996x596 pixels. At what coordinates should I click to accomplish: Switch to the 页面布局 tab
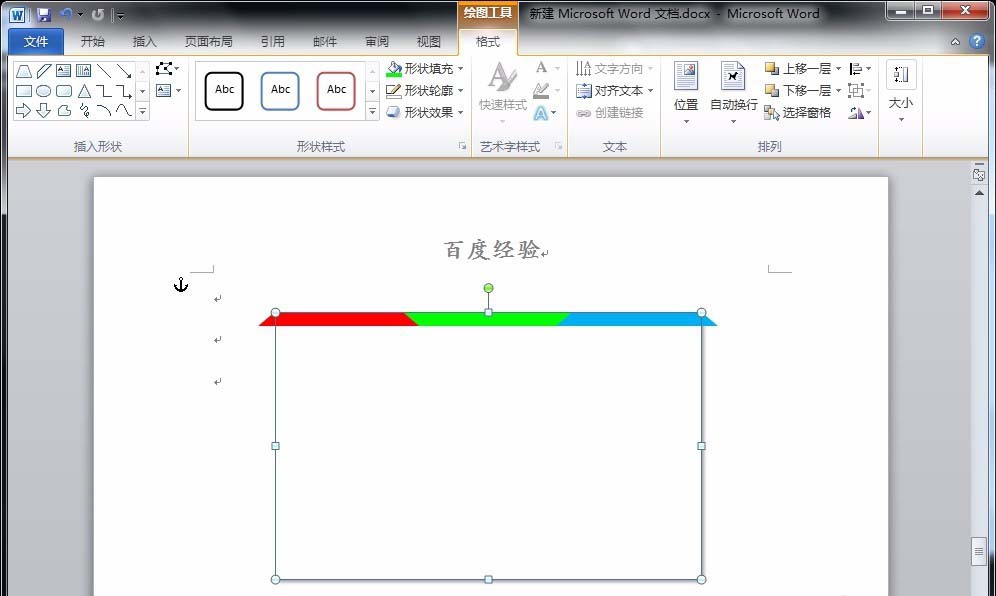pyautogui.click(x=208, y=41)
